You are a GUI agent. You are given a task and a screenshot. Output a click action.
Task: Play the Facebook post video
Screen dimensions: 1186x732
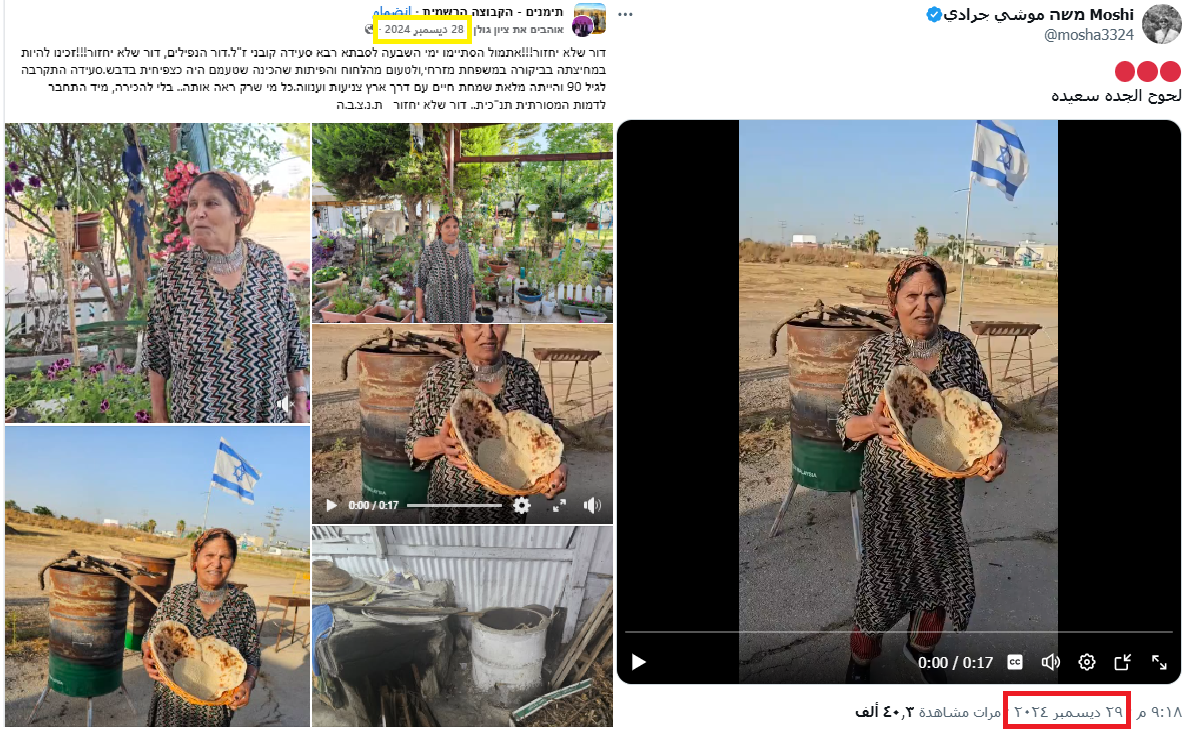(x=331, y=506)
